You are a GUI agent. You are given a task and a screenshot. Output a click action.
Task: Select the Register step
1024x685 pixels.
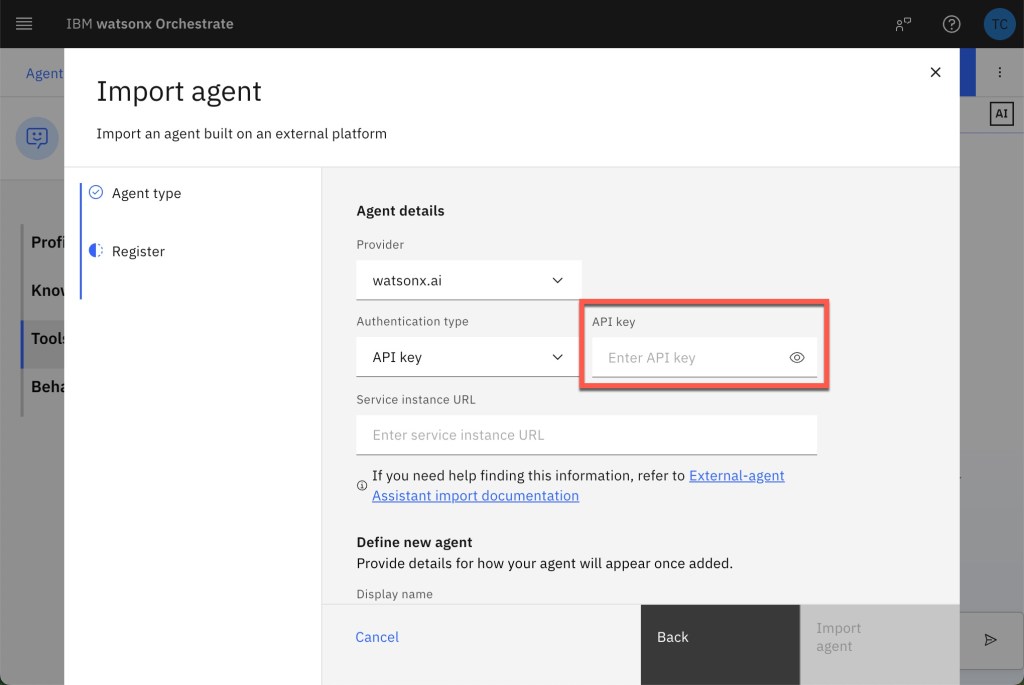(x=138, y=251)
